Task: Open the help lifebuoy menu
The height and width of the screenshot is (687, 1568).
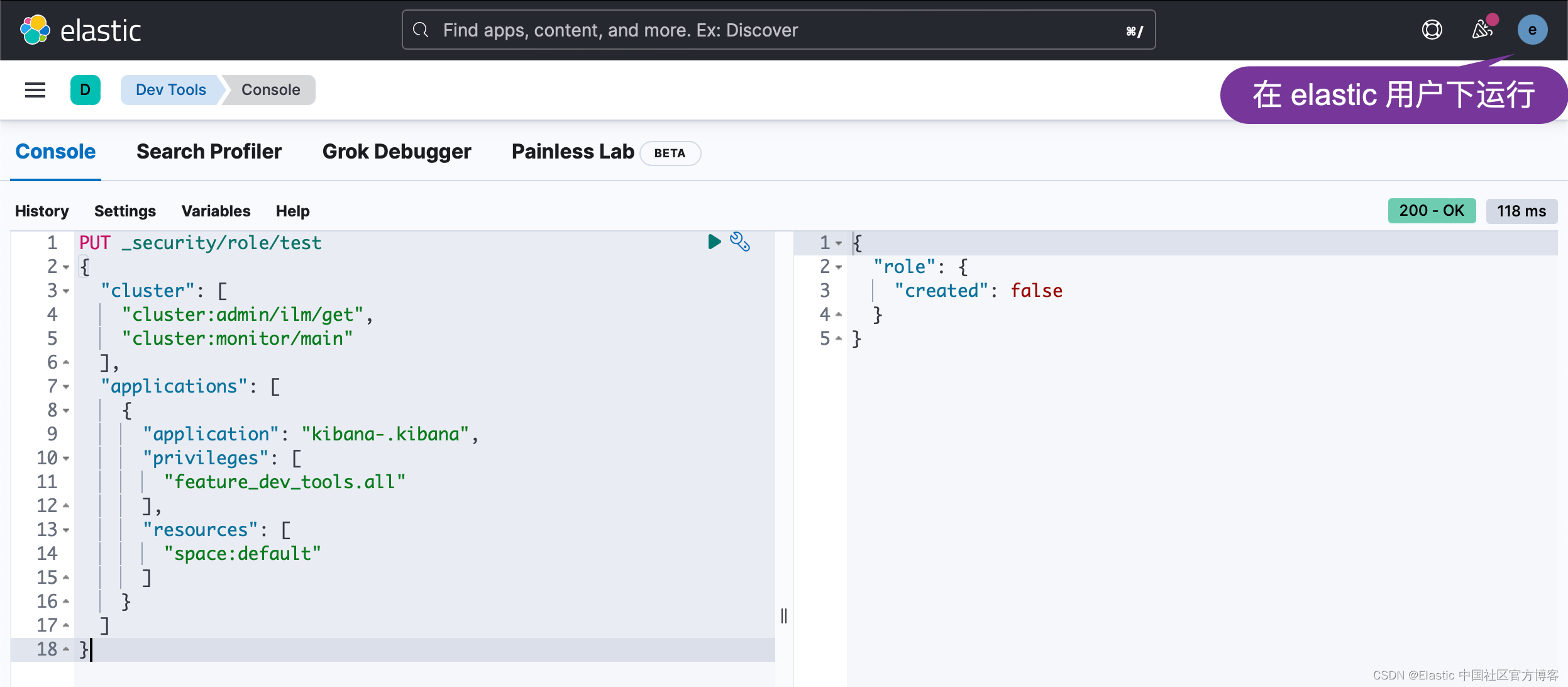Action: pyautogui.click(x=1432, y=30)
